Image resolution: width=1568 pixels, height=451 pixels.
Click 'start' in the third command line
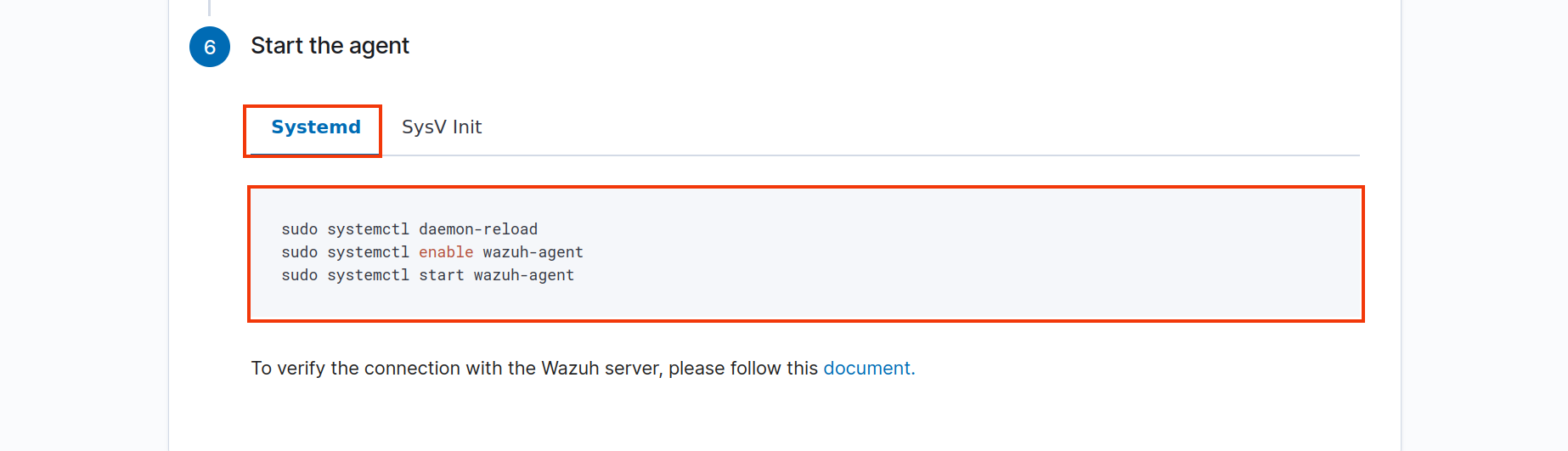point(442,275)
